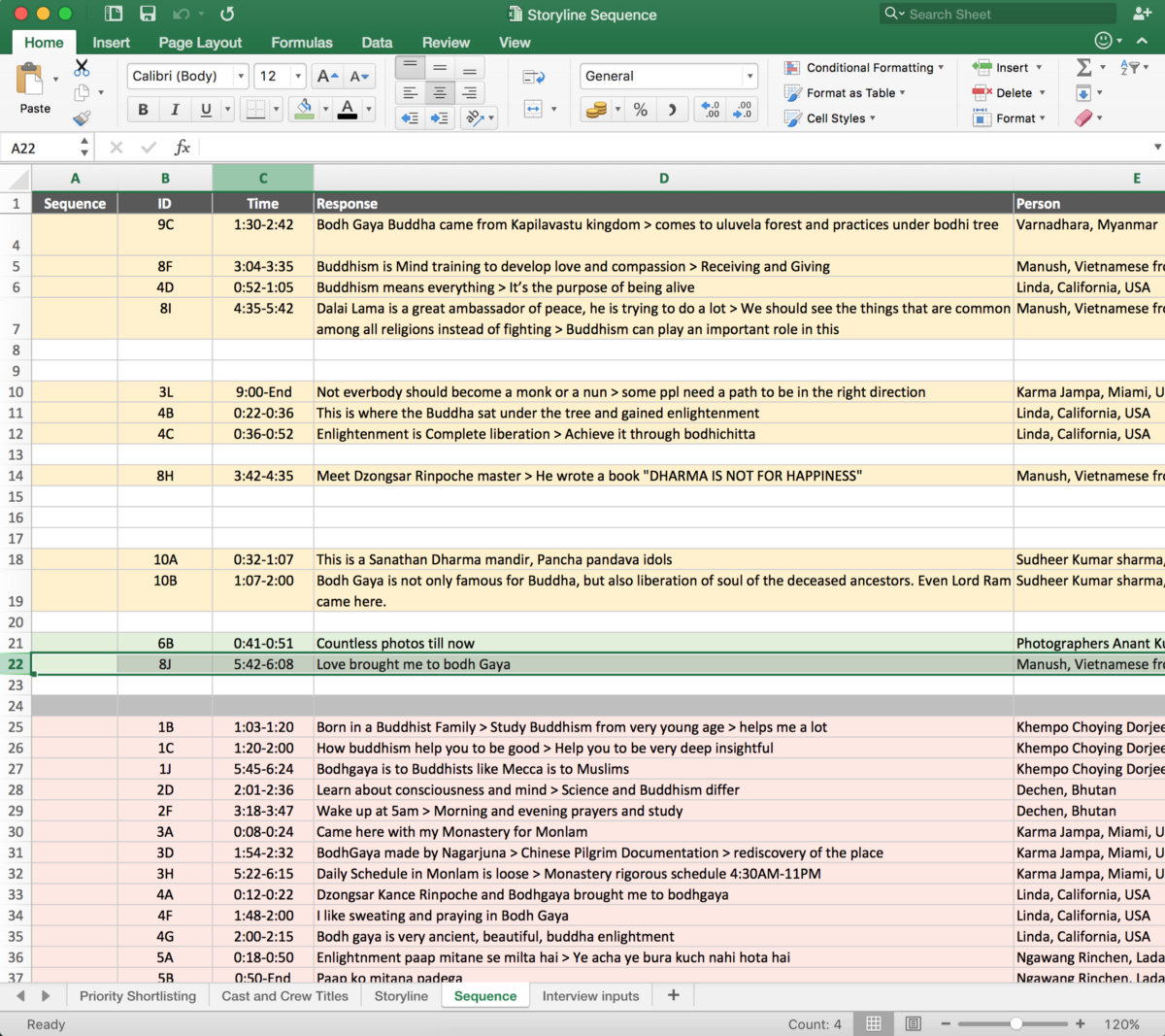Screen dimensions: 1165x1036
Task: Click the AutoSum sigma icon
Action: point(1084,67)
